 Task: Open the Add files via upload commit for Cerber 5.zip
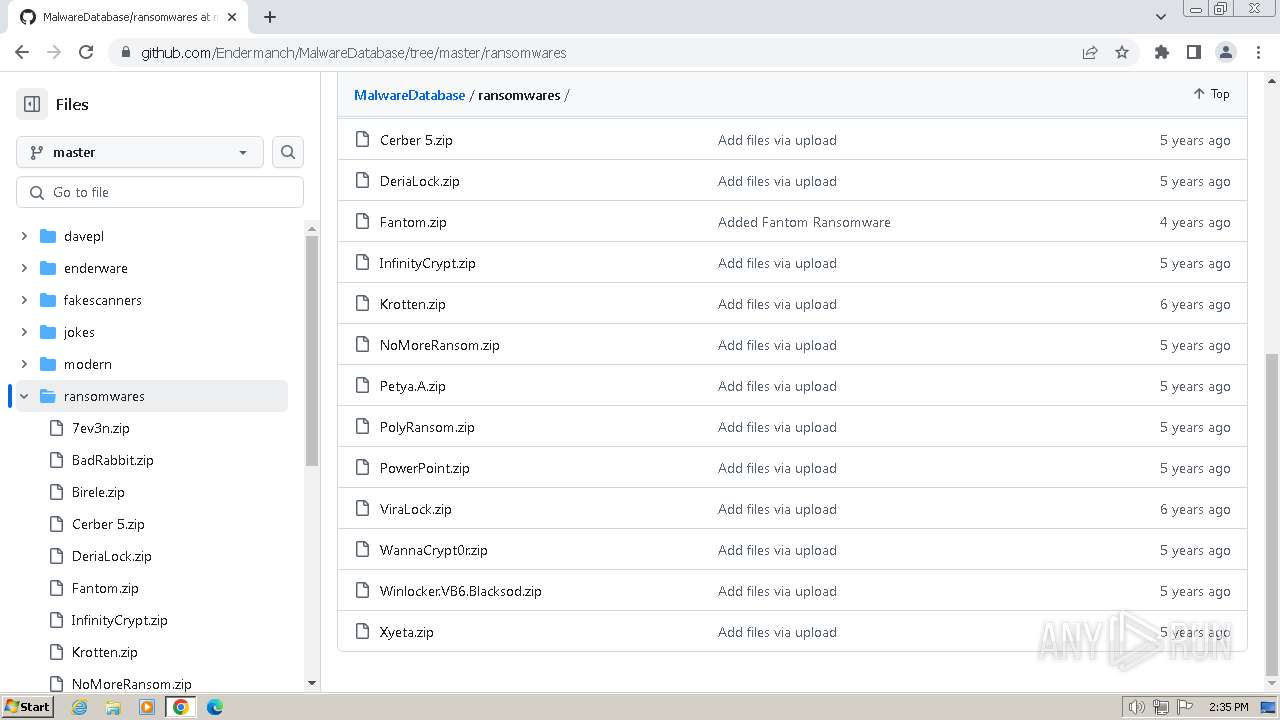[777, 140]
